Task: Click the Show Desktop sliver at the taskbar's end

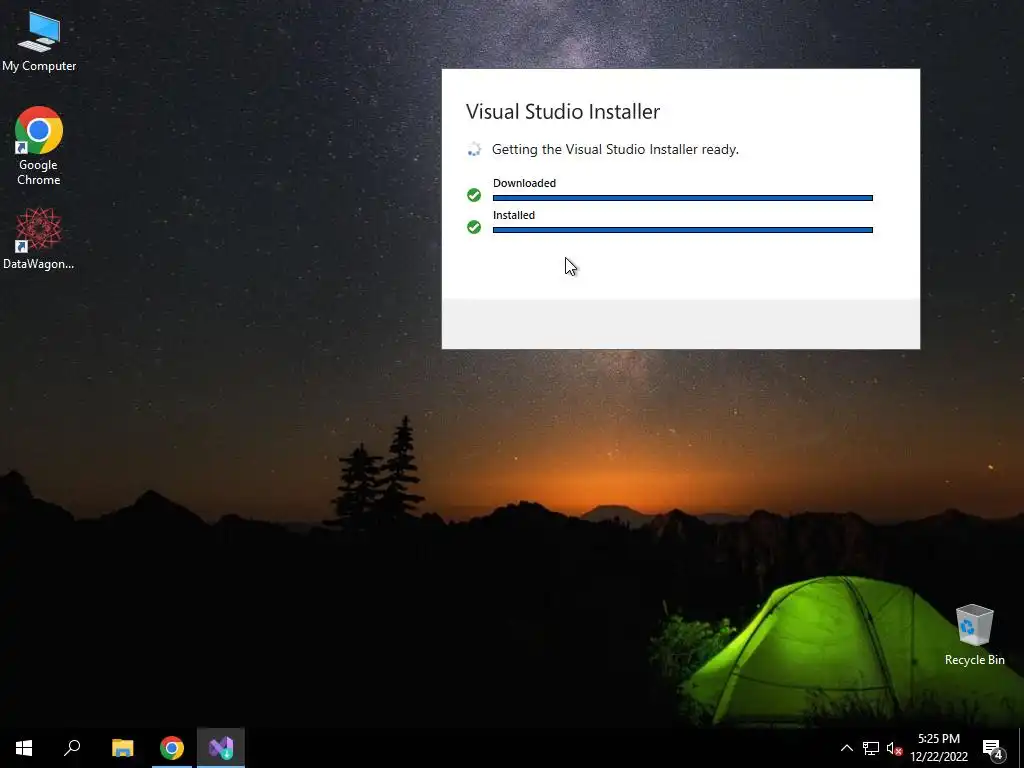Action: pos(1021,748)
